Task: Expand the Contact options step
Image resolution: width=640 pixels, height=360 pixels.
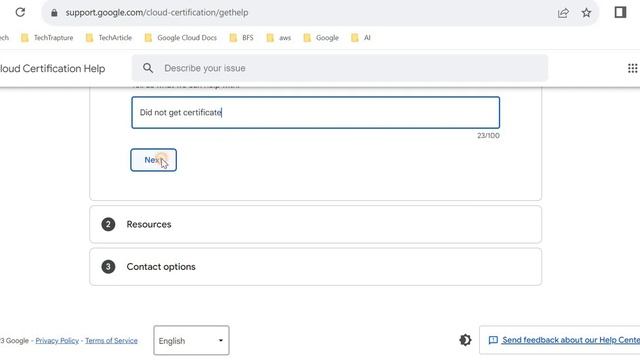Action: click(x=316, y=267)
